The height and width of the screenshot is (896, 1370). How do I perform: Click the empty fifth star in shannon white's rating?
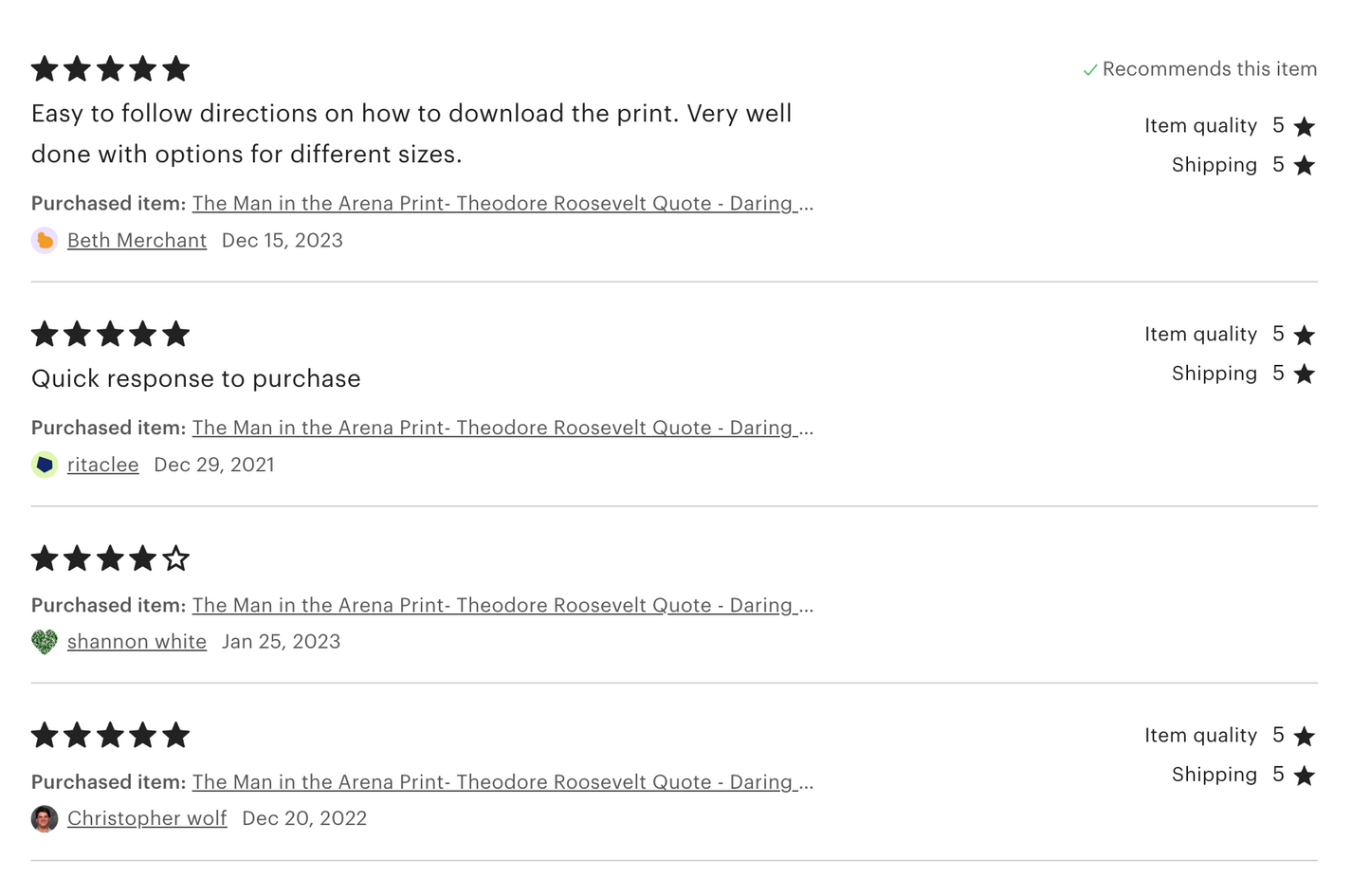coord(175,558)
